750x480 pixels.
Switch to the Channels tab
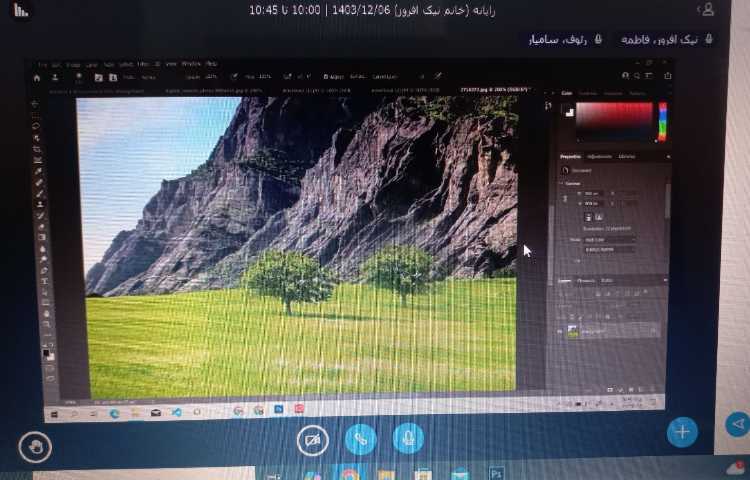pos(586,281)
